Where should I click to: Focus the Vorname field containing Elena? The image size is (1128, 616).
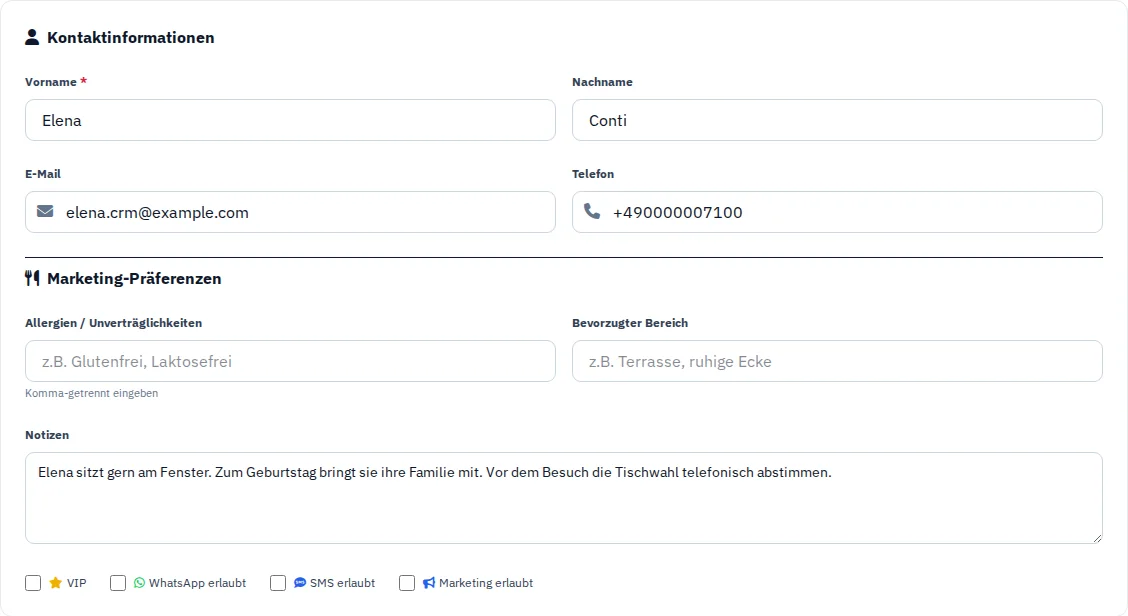pyautogui.click(x=290, y=120)
